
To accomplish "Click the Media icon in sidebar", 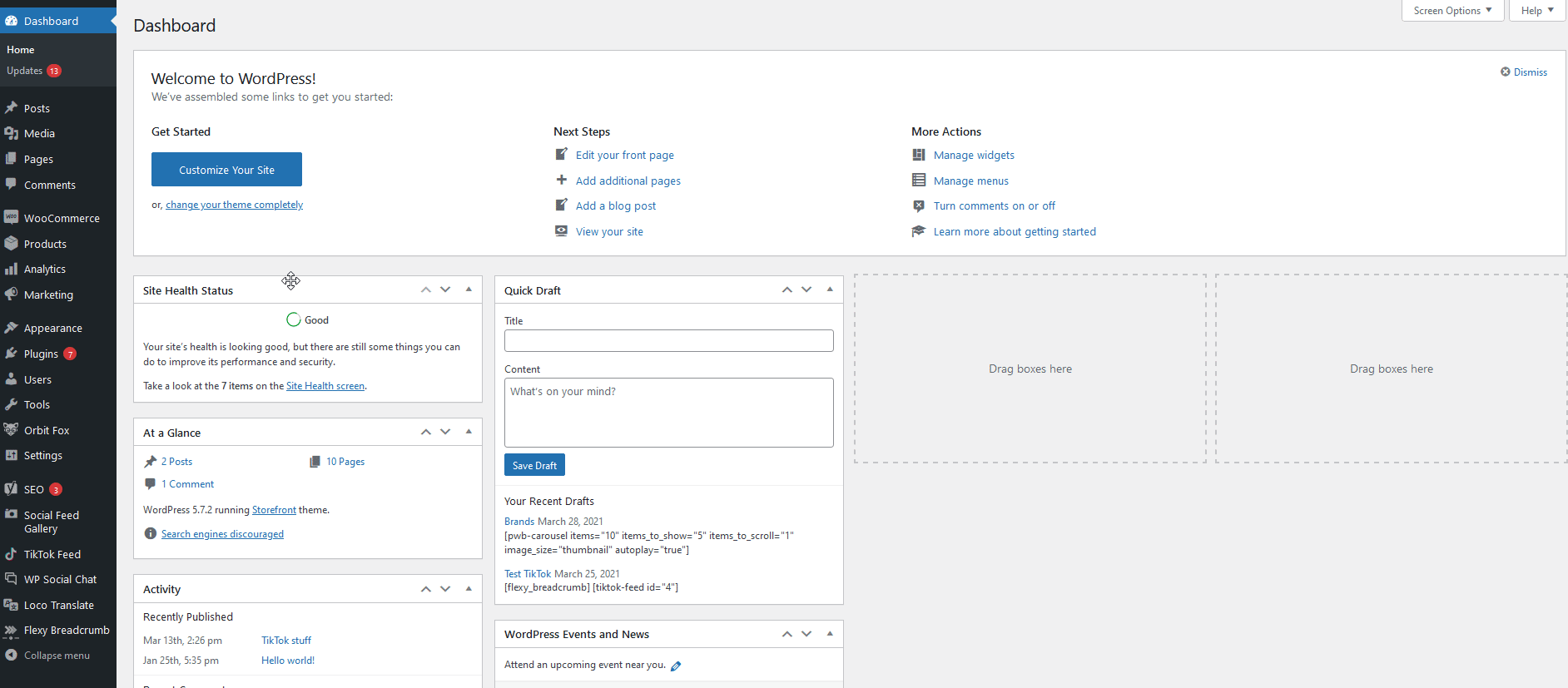I will (x=11, y=133).
